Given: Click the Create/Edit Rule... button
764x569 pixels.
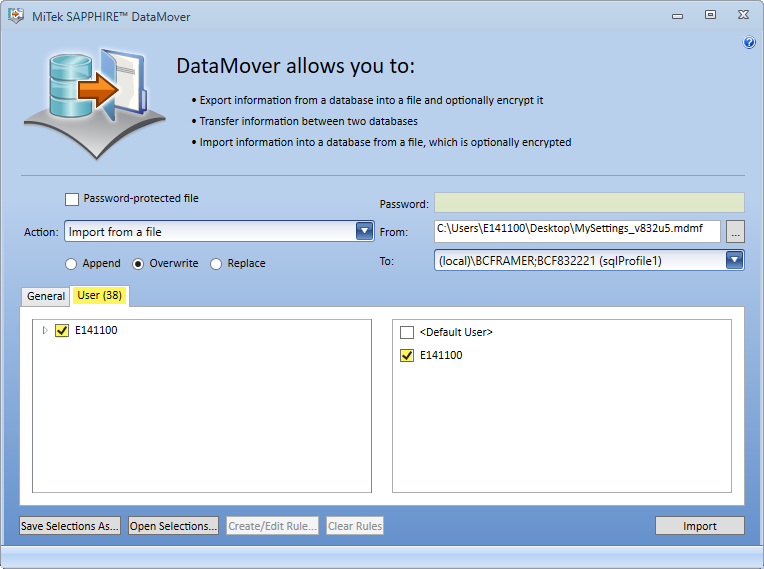Looking at the screenshot, I should 272,526.
